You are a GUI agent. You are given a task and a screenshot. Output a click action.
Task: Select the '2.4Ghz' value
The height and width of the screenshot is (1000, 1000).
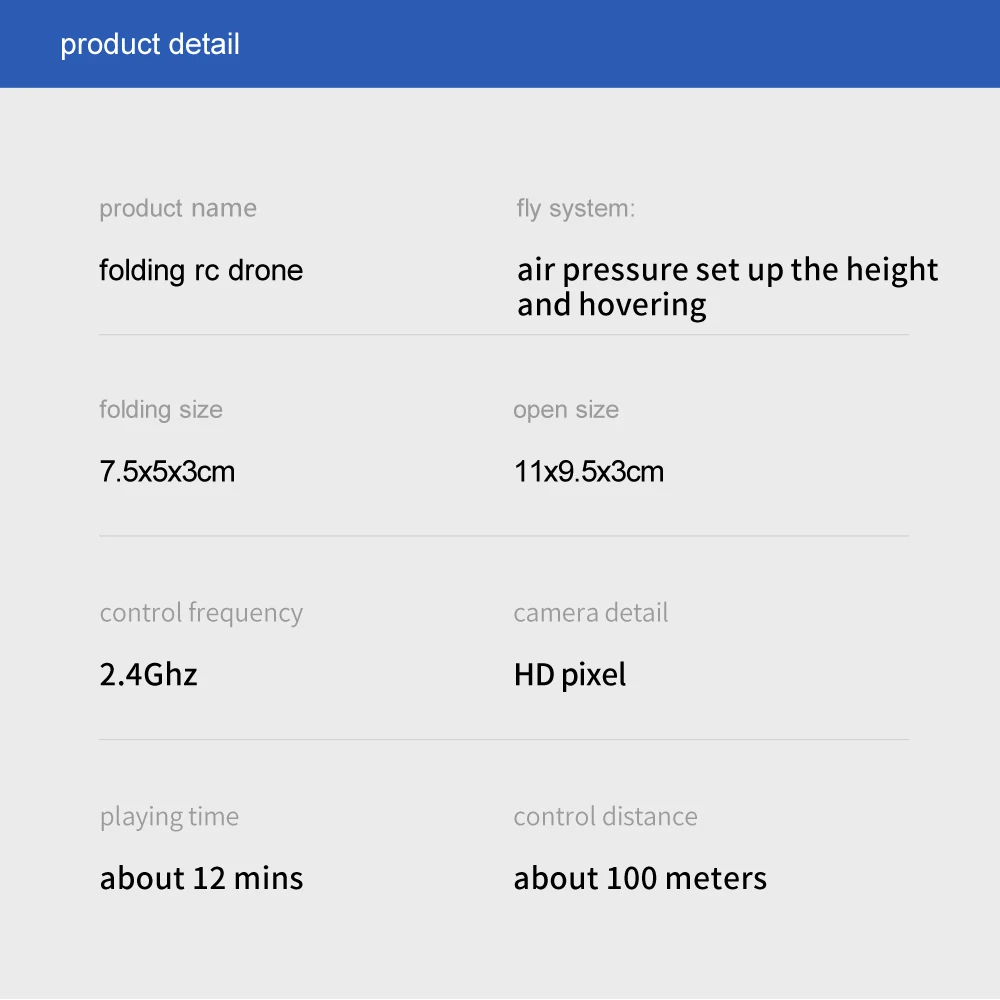click(148, 675)
